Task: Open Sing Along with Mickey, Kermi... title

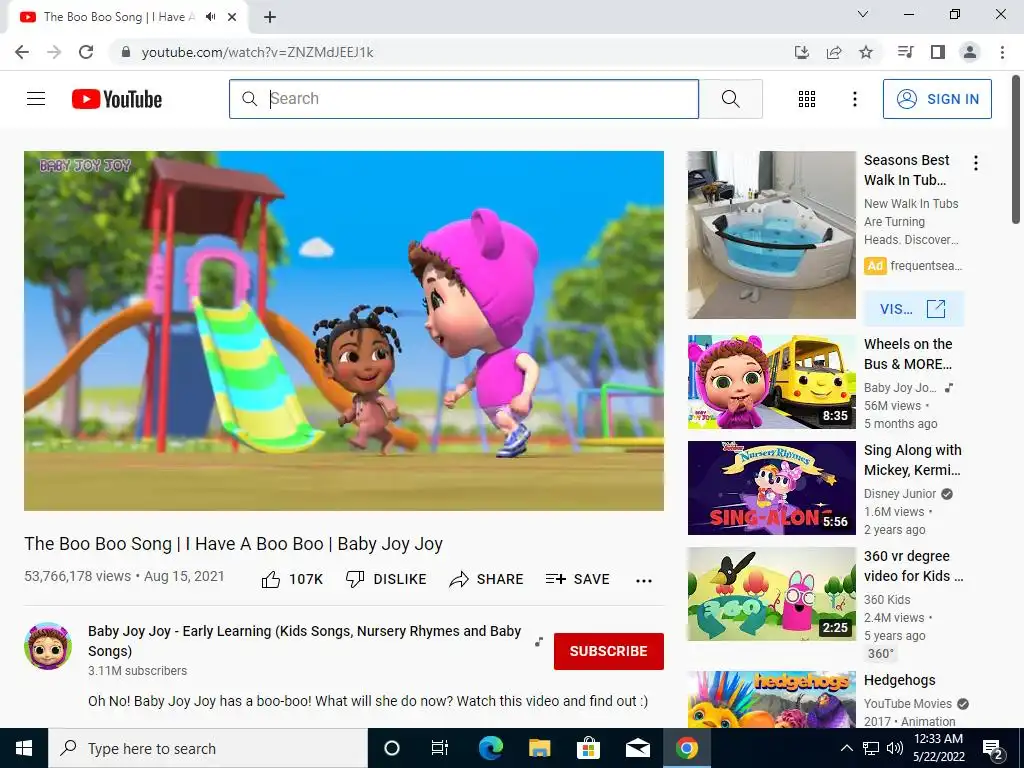Action: click(x=912, y=460)
